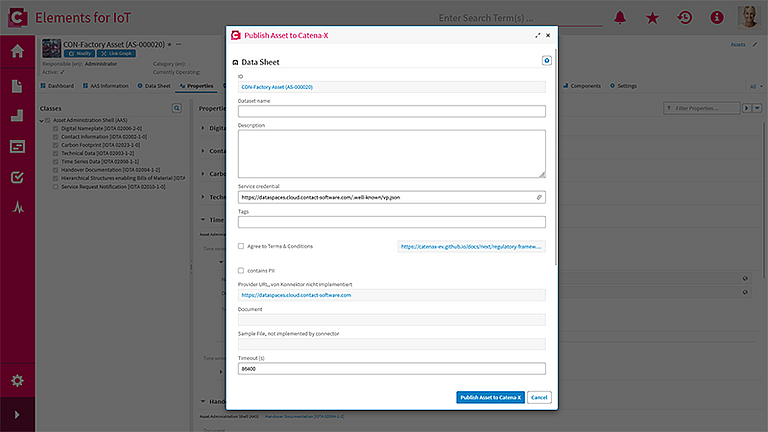Click the Cancel button in the dialog
Image resolution: width=768 pixels, height=432 pixels.
[x=539, y=397]
